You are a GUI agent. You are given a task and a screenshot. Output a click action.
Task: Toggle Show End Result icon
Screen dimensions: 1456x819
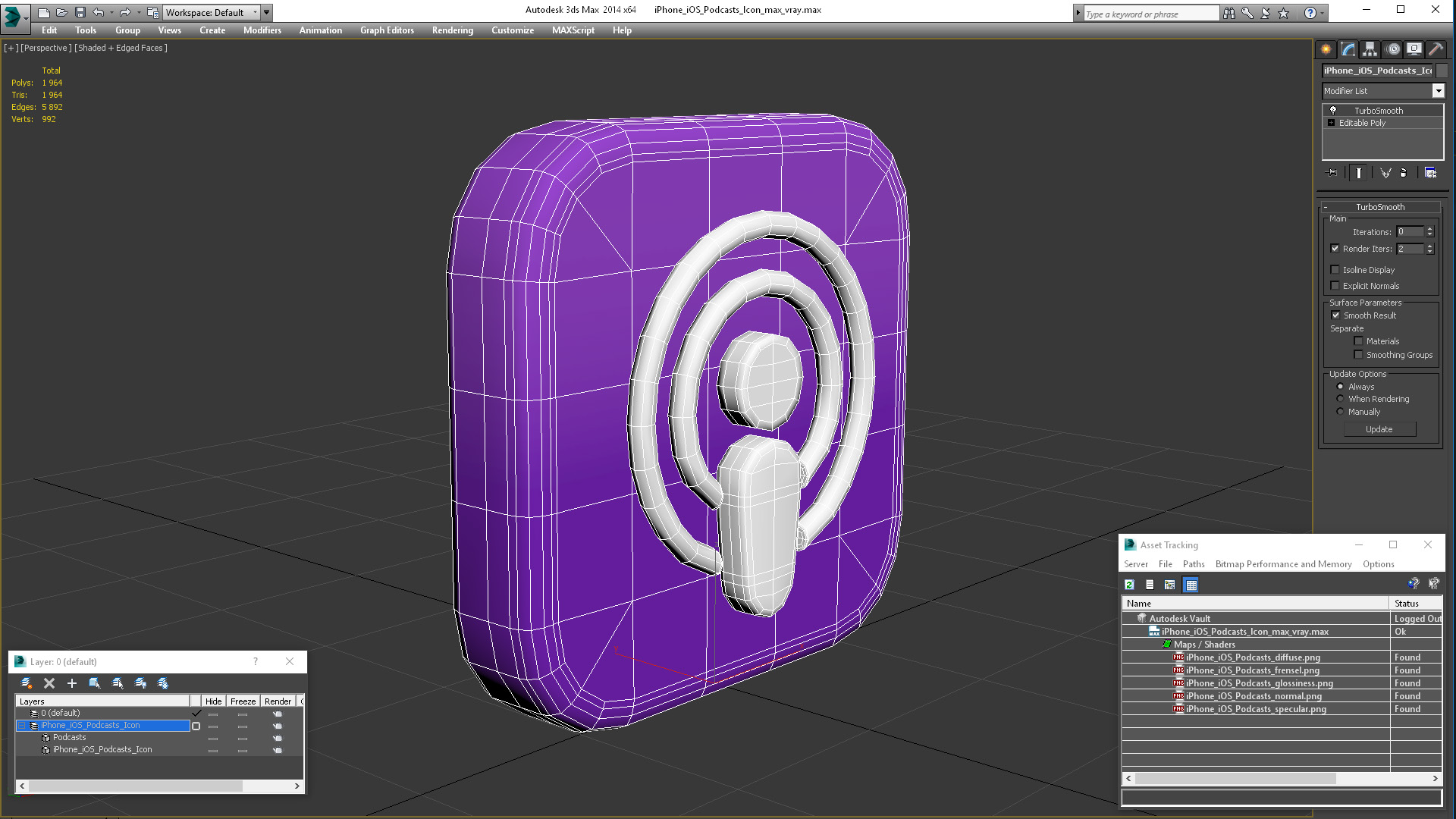click(x=1358, y=173)
